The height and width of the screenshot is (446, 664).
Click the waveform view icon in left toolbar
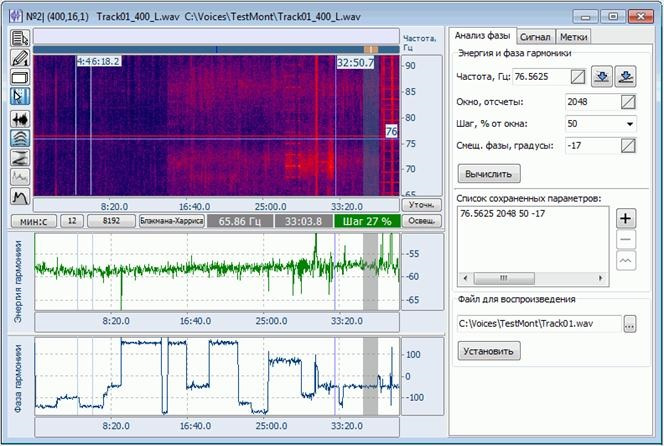tap(19, 116)
